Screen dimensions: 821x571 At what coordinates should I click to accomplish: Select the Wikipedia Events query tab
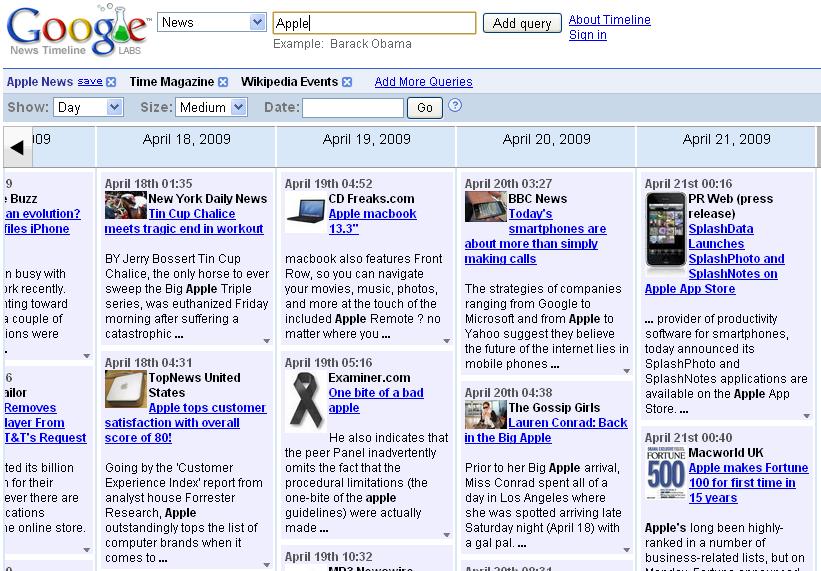click(x=290, y=82)
